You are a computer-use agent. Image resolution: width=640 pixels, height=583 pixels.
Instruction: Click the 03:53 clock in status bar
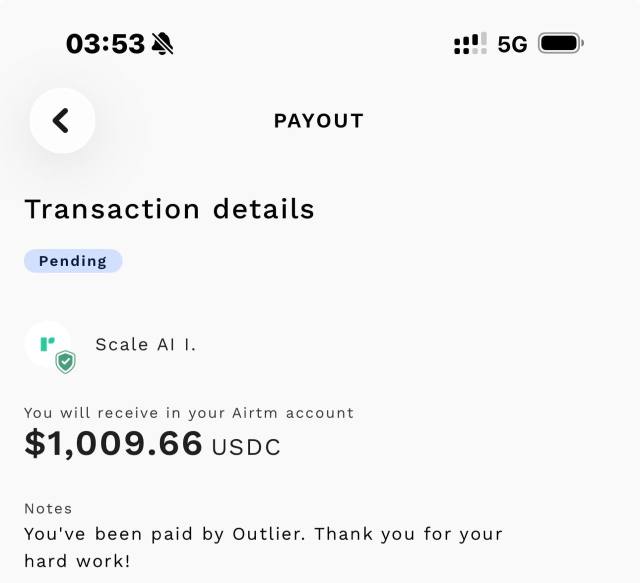point(105,44)
